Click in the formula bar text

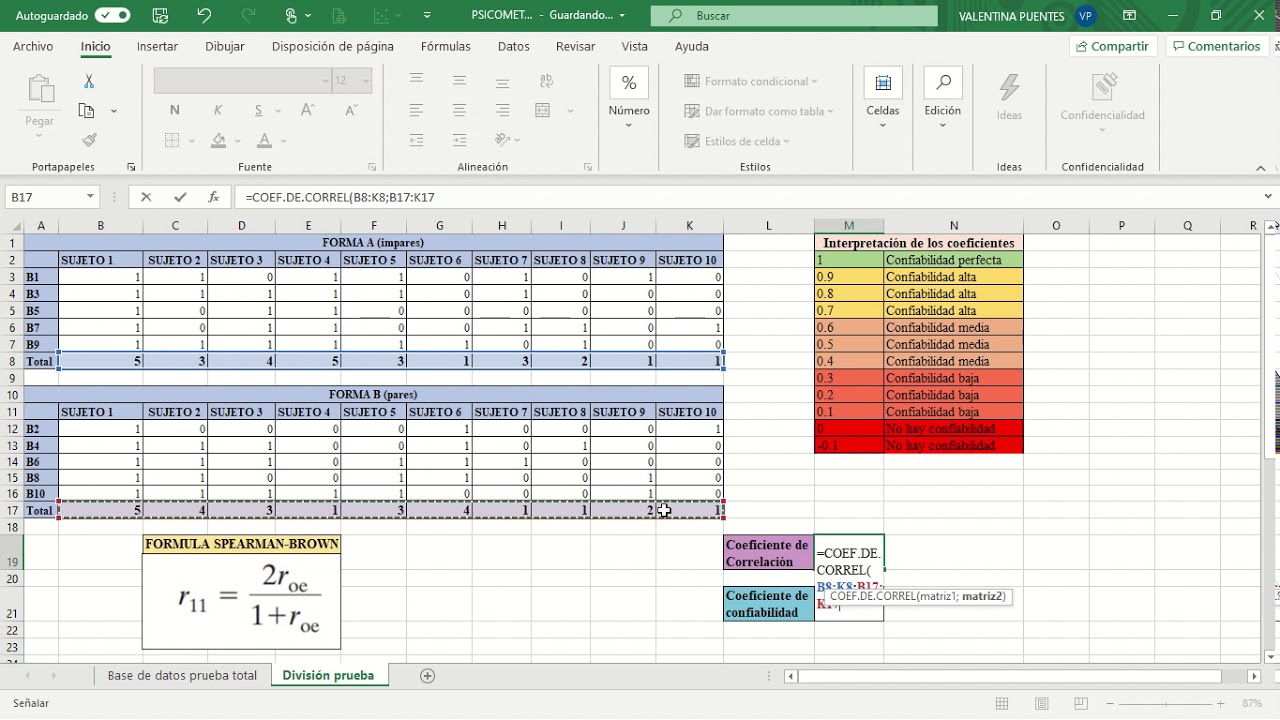point(340,198)
